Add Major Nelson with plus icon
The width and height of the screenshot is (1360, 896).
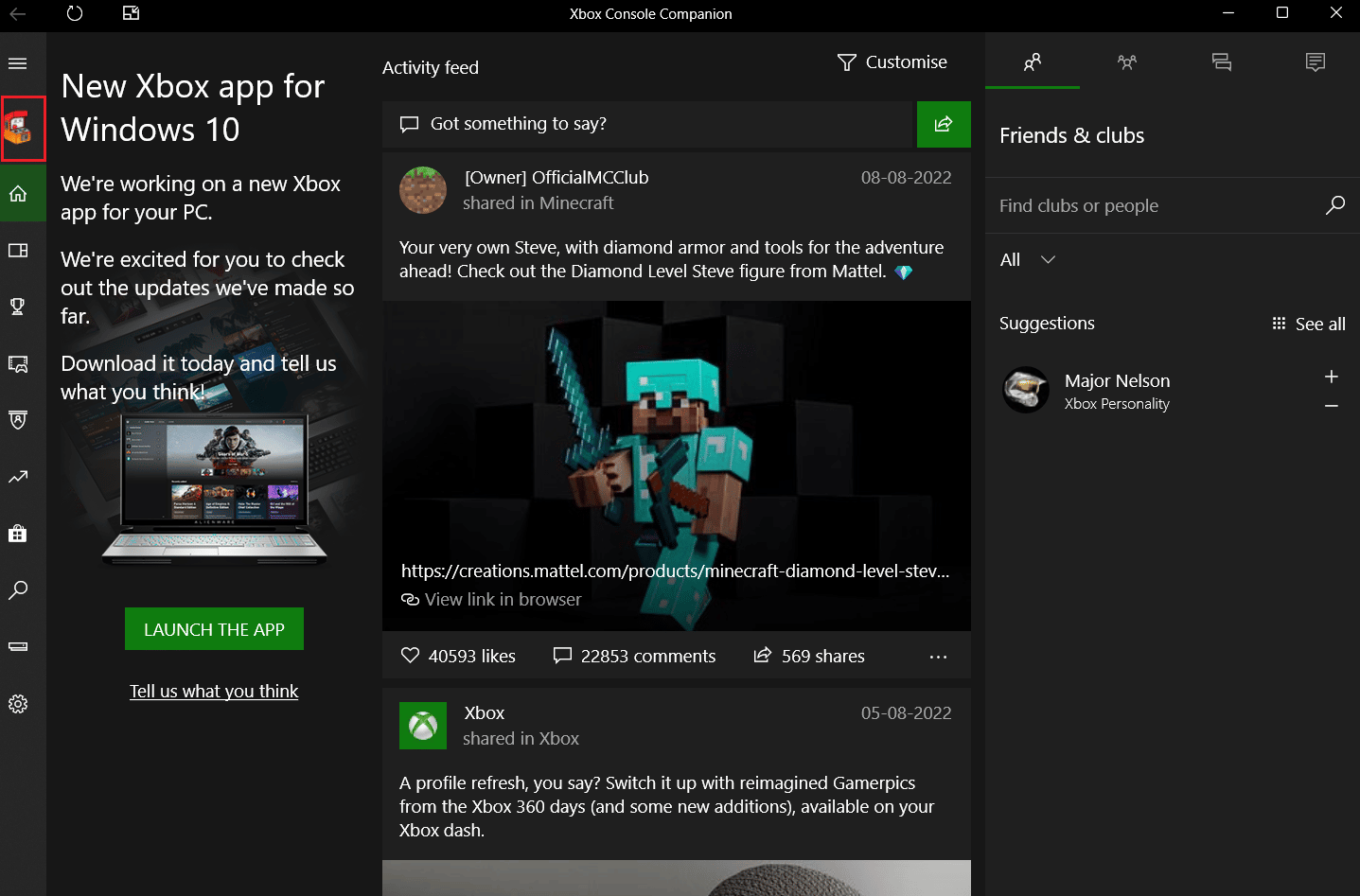coord(1331,377)
